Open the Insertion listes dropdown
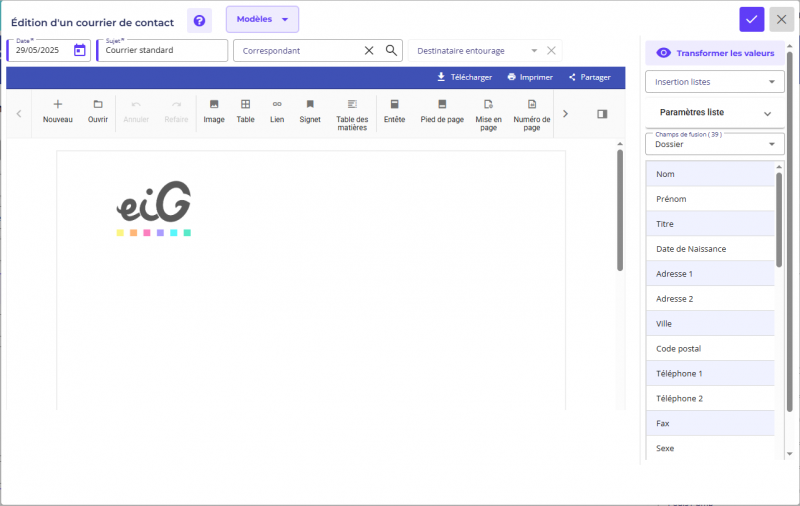Viewport: 800px width, 506px height. click(x=715, y=82)
